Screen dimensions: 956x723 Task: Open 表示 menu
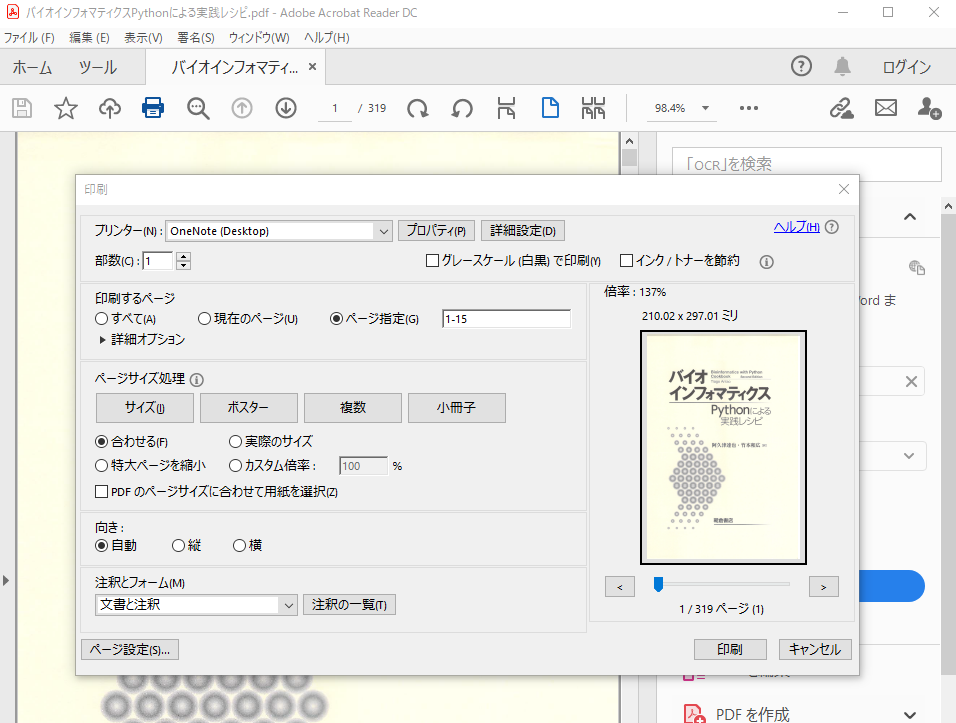tap(143, 38)
